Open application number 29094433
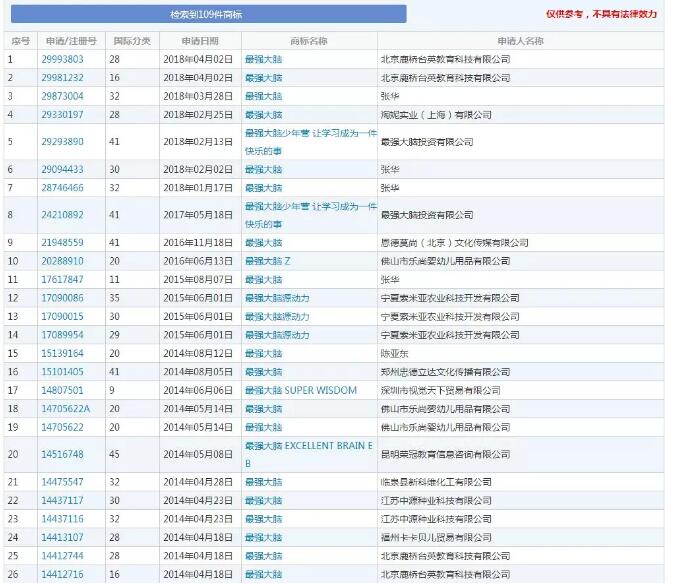Screen dimensions: 676x584 (63, 169)
